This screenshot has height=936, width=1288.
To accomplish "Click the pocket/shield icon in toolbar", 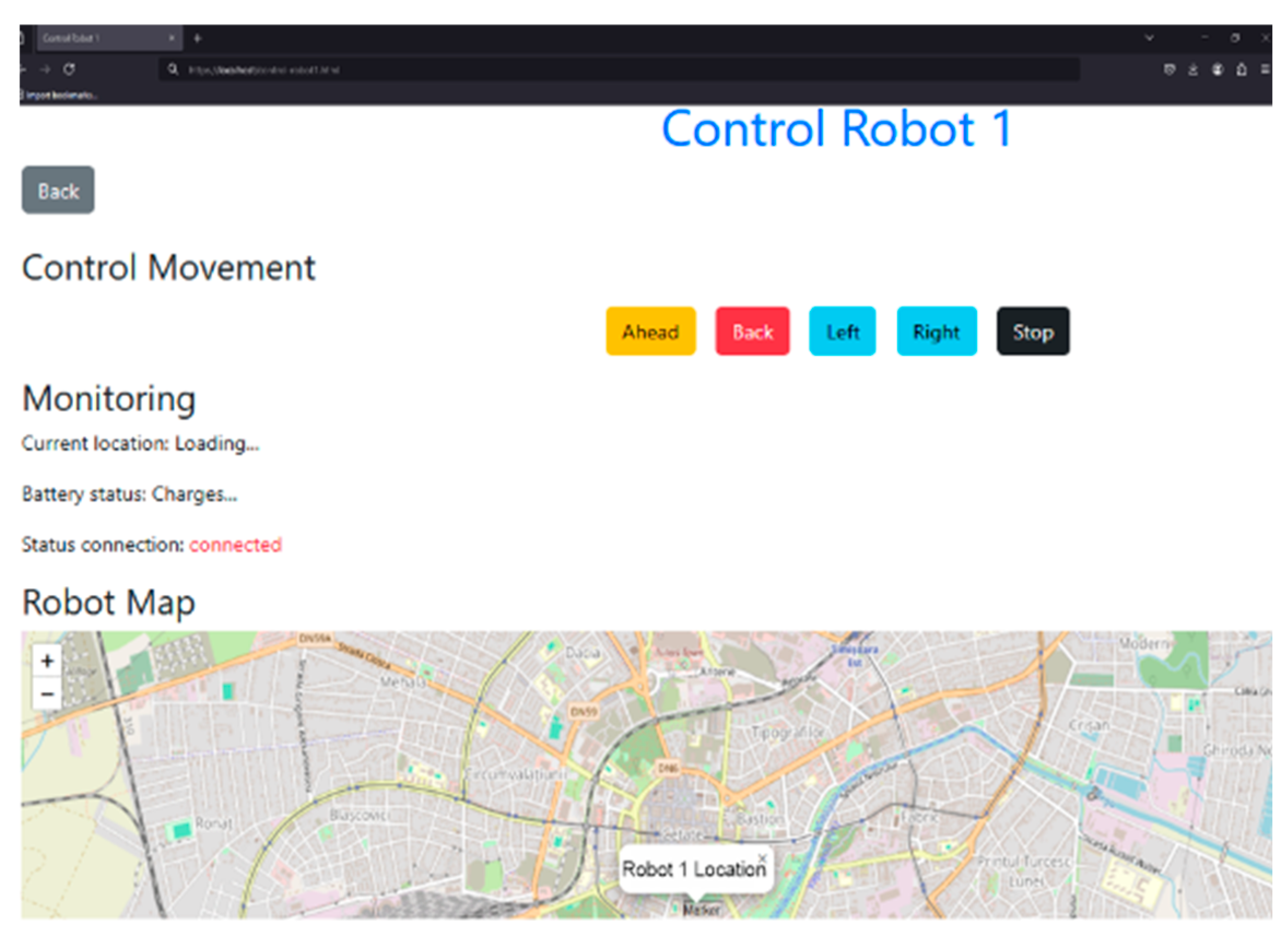I will 1169,69.
